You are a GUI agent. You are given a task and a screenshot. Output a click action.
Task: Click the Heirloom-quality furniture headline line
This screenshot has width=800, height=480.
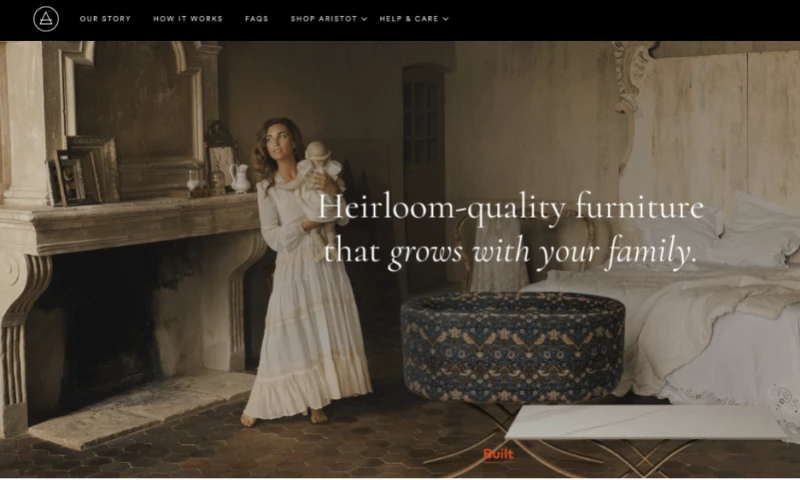pyautogui.click(x=511, y=208)
